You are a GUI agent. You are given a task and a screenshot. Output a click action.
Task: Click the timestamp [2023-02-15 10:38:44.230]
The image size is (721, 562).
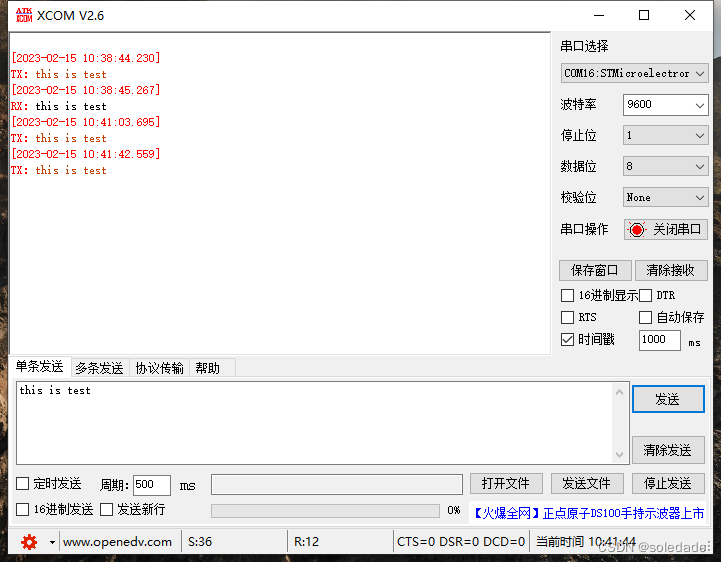coord(86,58)
